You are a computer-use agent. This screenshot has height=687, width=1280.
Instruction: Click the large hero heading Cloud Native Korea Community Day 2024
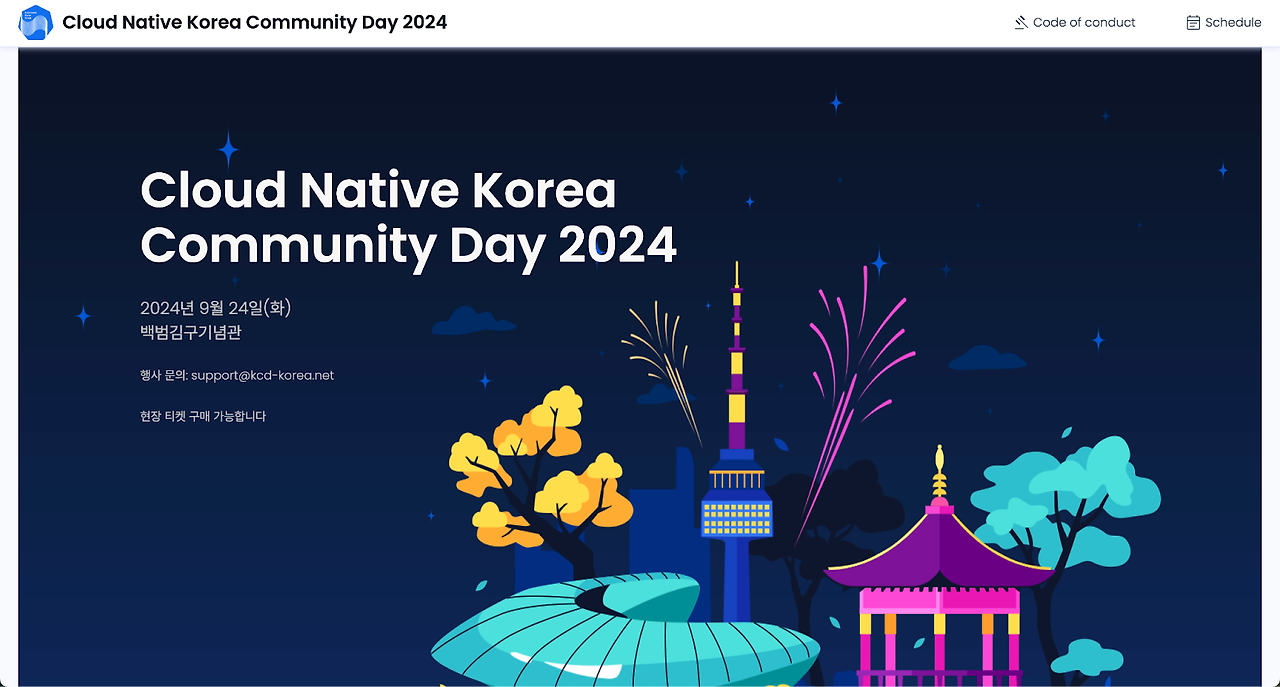[x=408, y=218]
